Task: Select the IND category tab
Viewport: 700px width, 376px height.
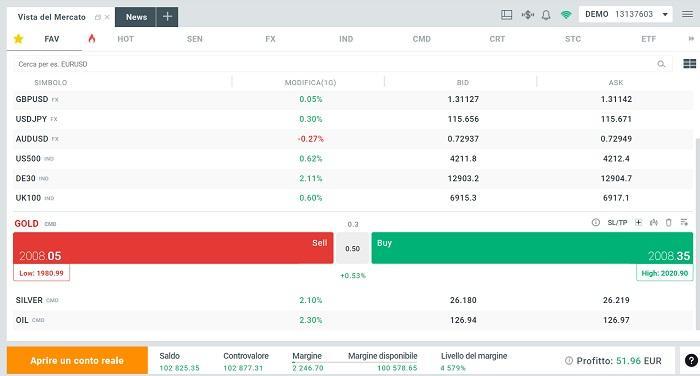Action: 346,39
